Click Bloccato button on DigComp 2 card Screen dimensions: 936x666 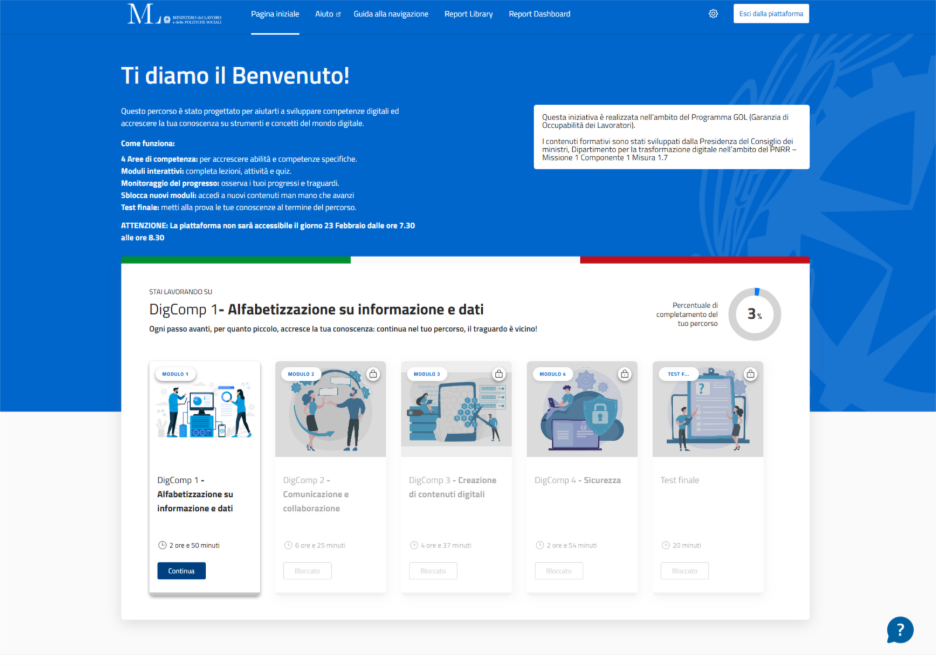[x=307, y=571]
